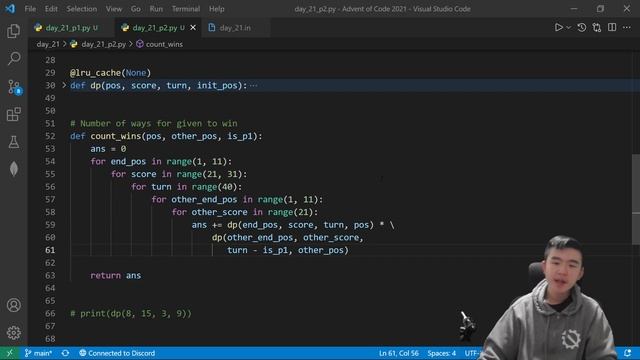Screen dimensions: 640x360
Task: Click on 'return ans' code line
Action: click(x=116, y=276)
